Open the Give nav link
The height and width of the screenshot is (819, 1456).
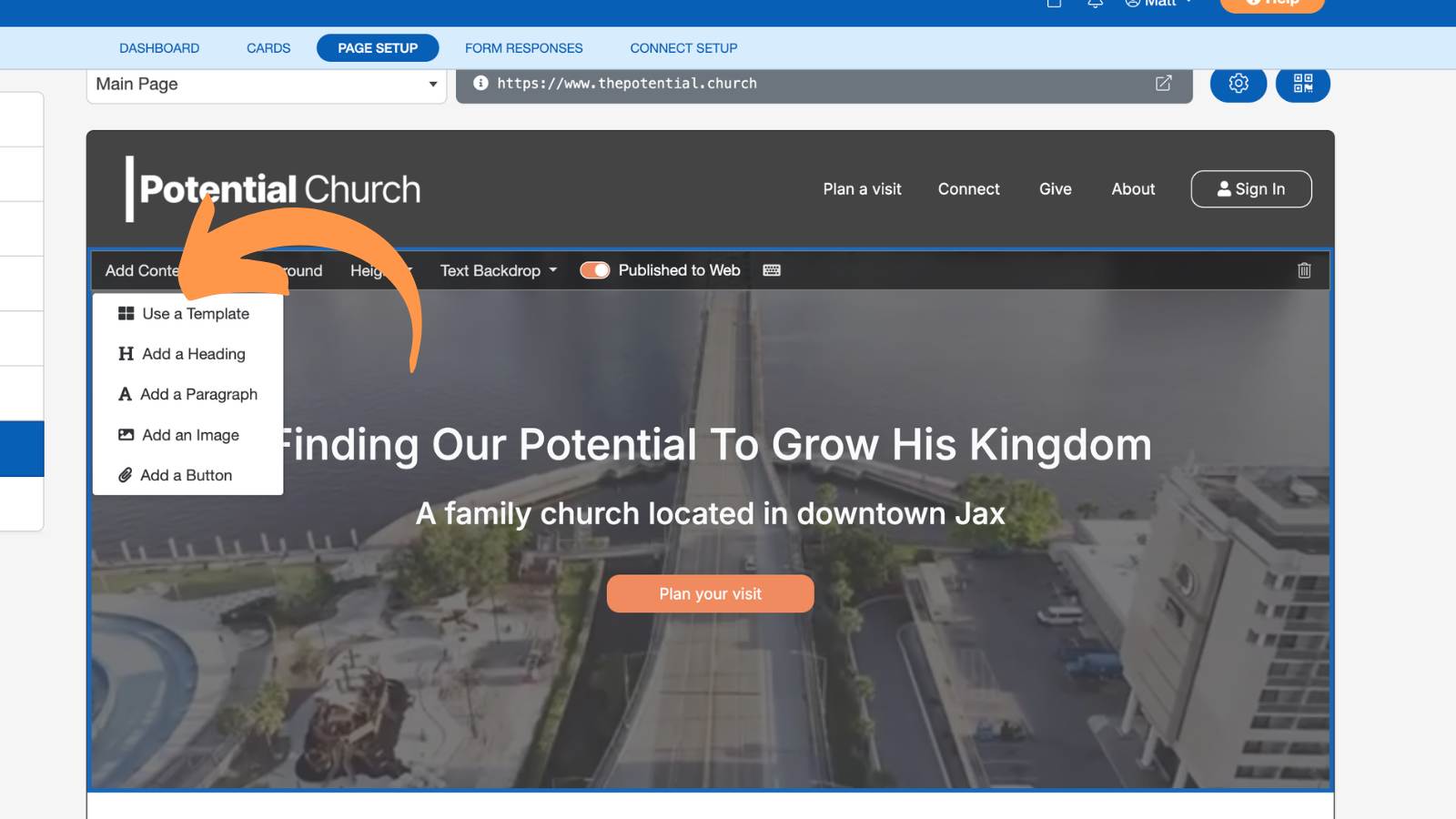click(x=1056, y=189)
